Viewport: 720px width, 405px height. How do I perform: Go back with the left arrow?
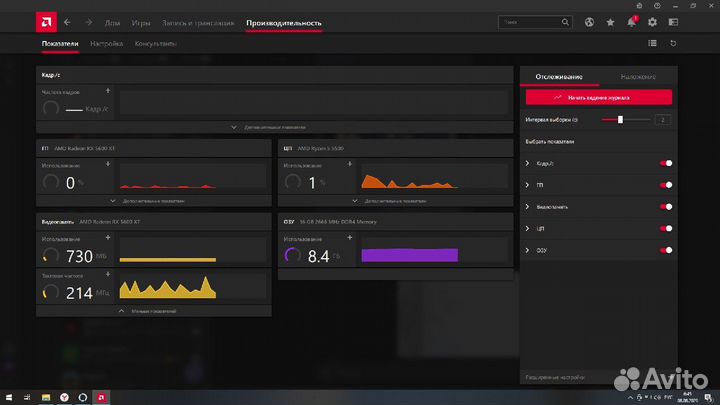[67, 21]
